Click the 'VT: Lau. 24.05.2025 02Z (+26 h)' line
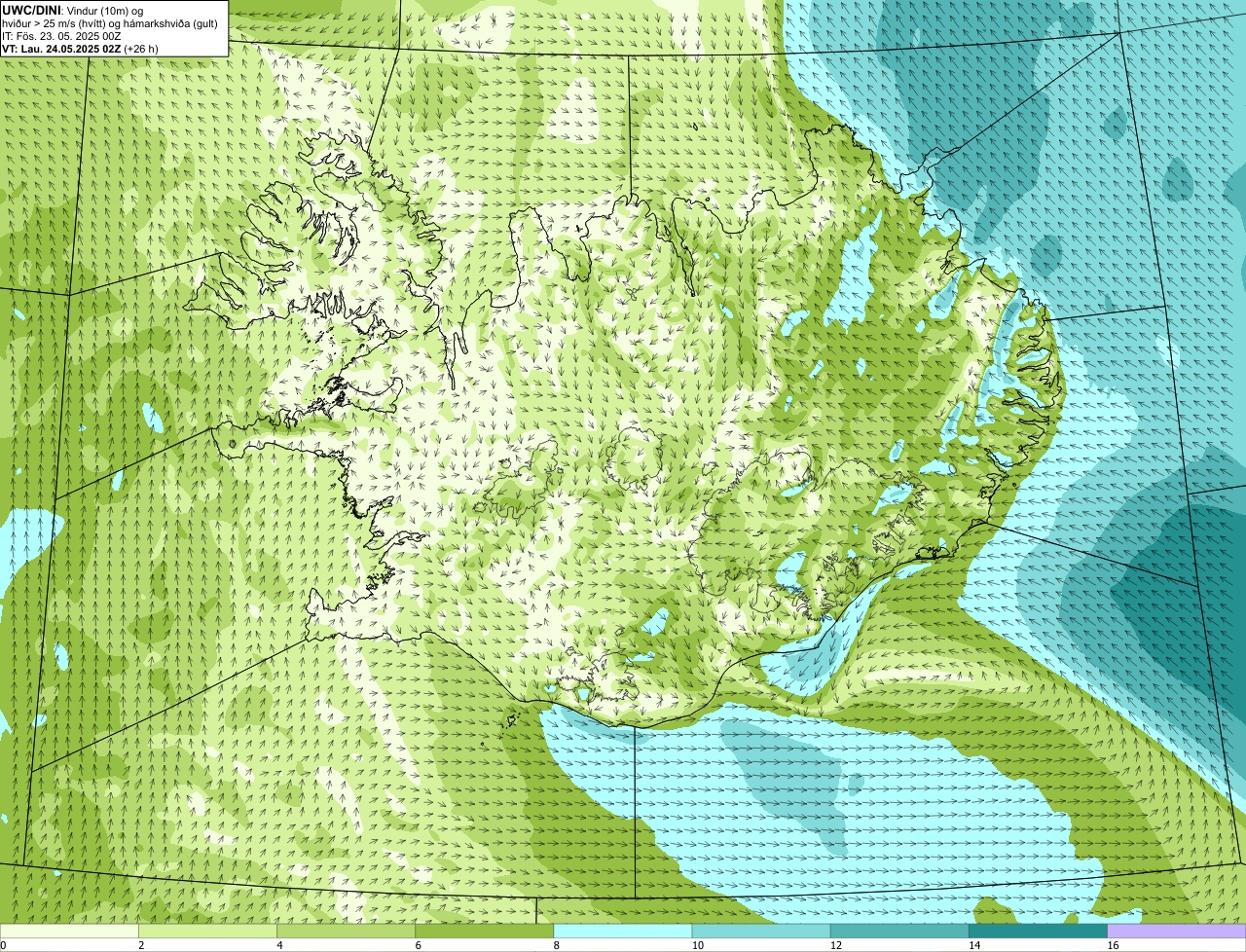 (x=80, y=49)
